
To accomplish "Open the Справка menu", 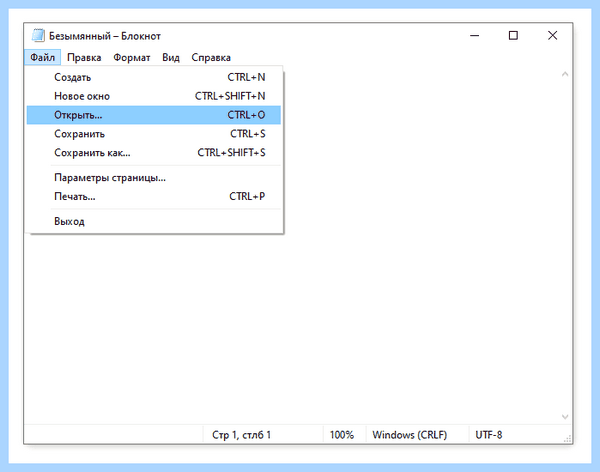I will pos(211,57).
